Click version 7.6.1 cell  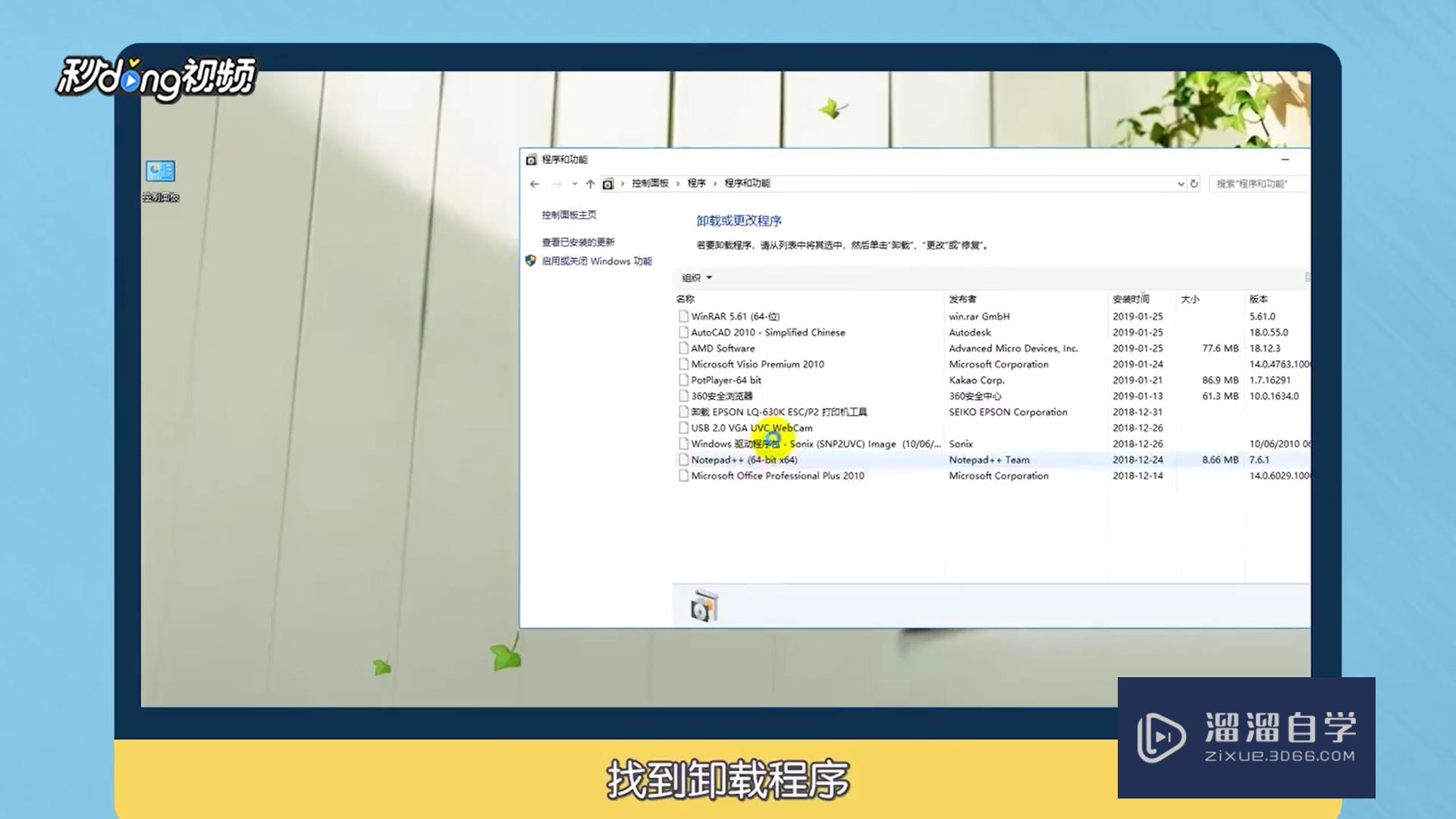[x=1260, y=460]
